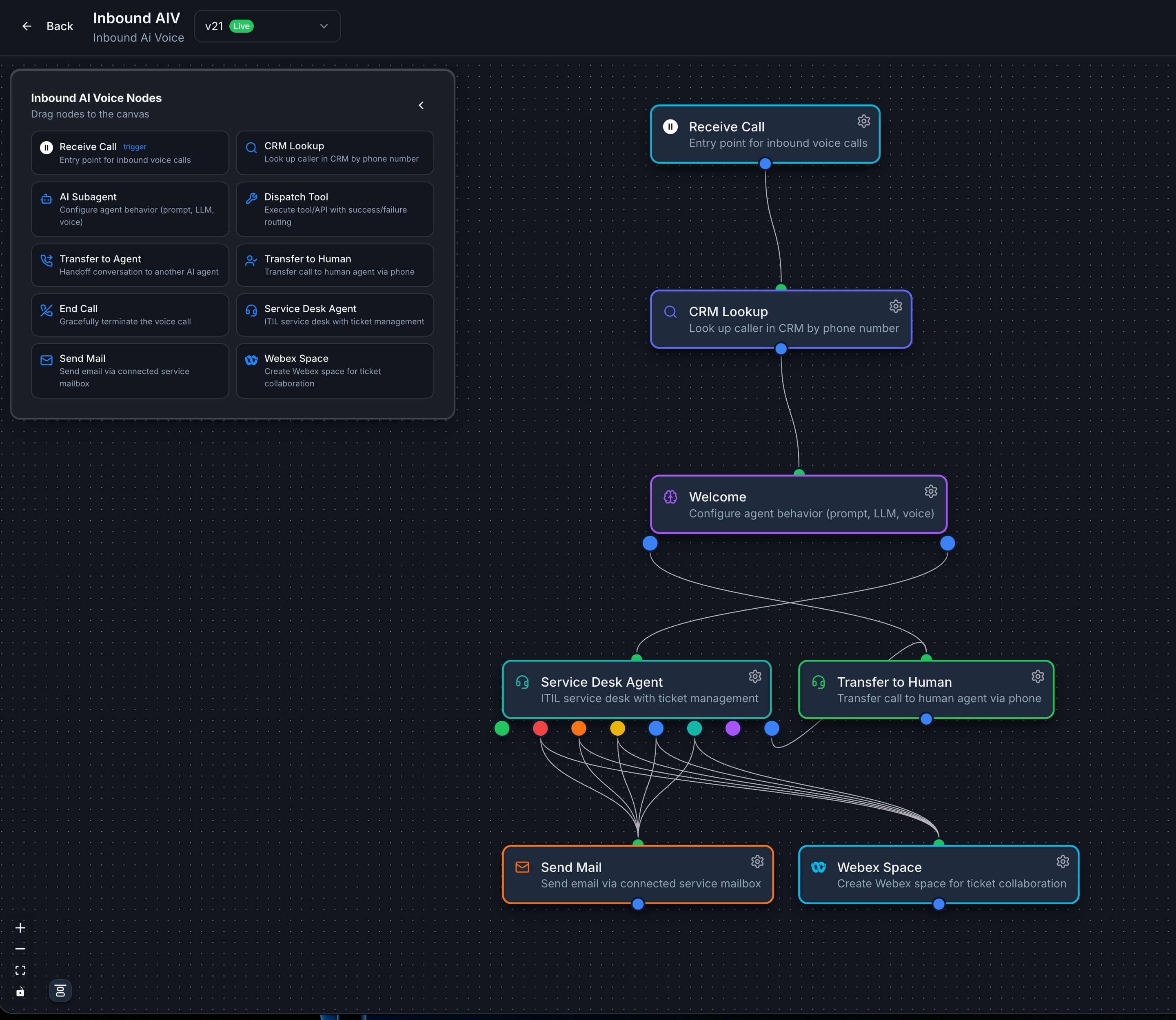Click the magnifier icon on CRM Lookup node
The height and width of the screenshot is (1020, 1176).
coord(670,312)
